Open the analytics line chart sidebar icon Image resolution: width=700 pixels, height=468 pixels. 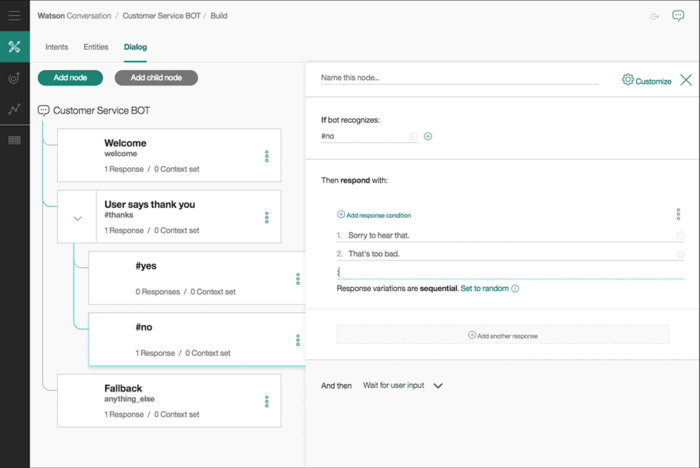pyautogui.click(x=14, y=109)
